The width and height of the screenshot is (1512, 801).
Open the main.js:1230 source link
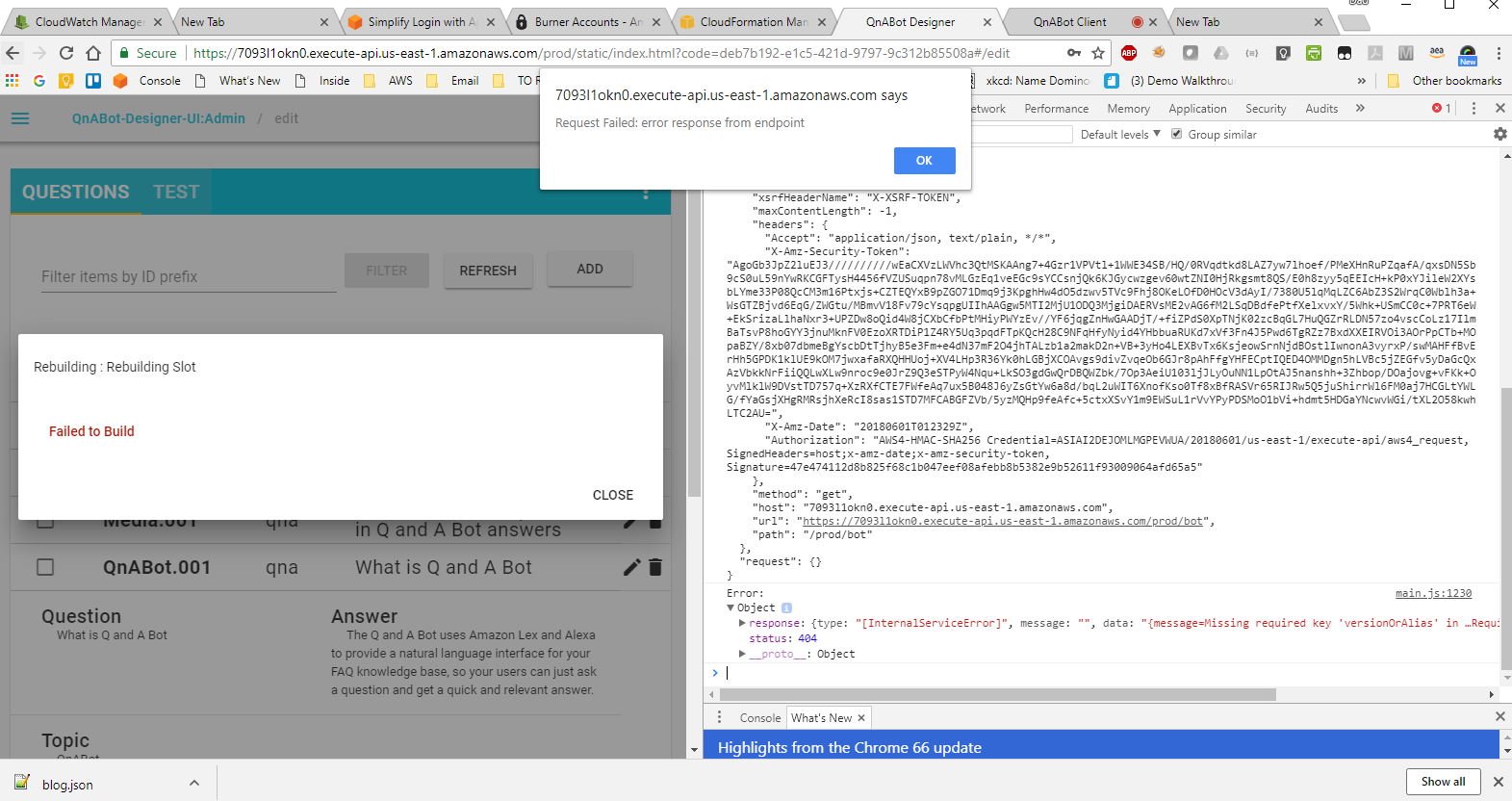(x=1433, y=593)
